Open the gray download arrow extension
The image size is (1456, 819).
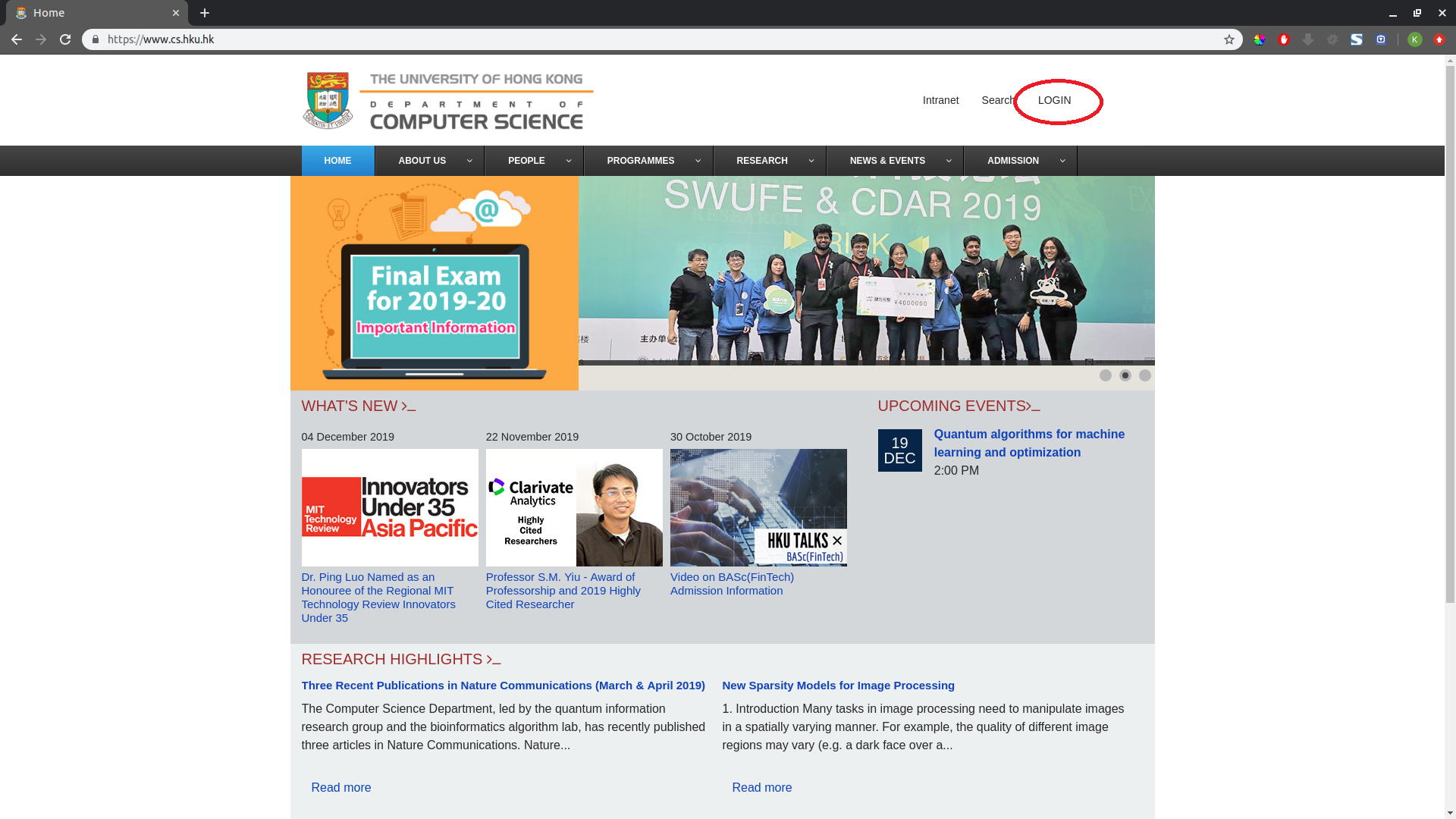1308,39
